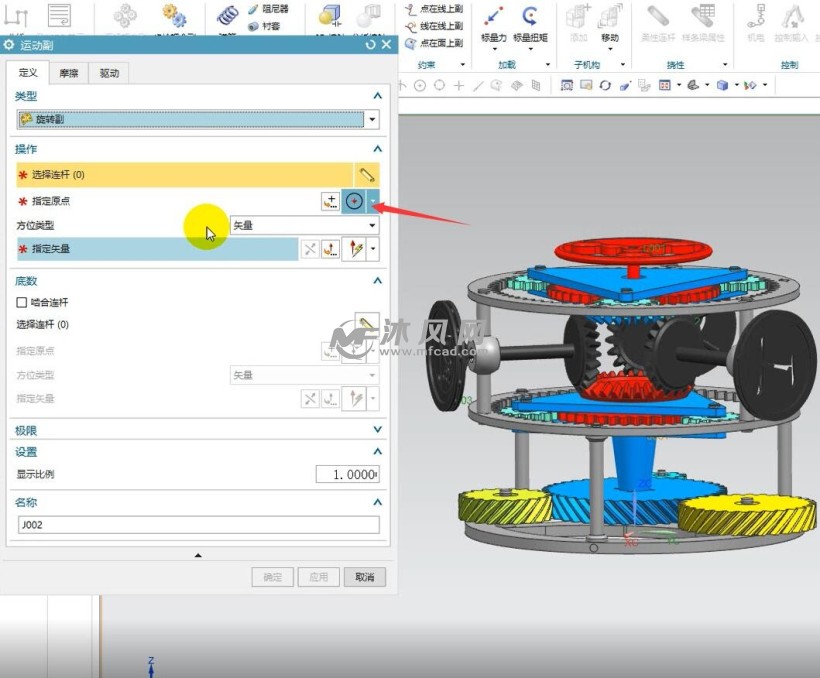Switch to the 驱动 driver tab
Image resolution: width=820 pixels, height=678 pixels.
click(107, 73)
